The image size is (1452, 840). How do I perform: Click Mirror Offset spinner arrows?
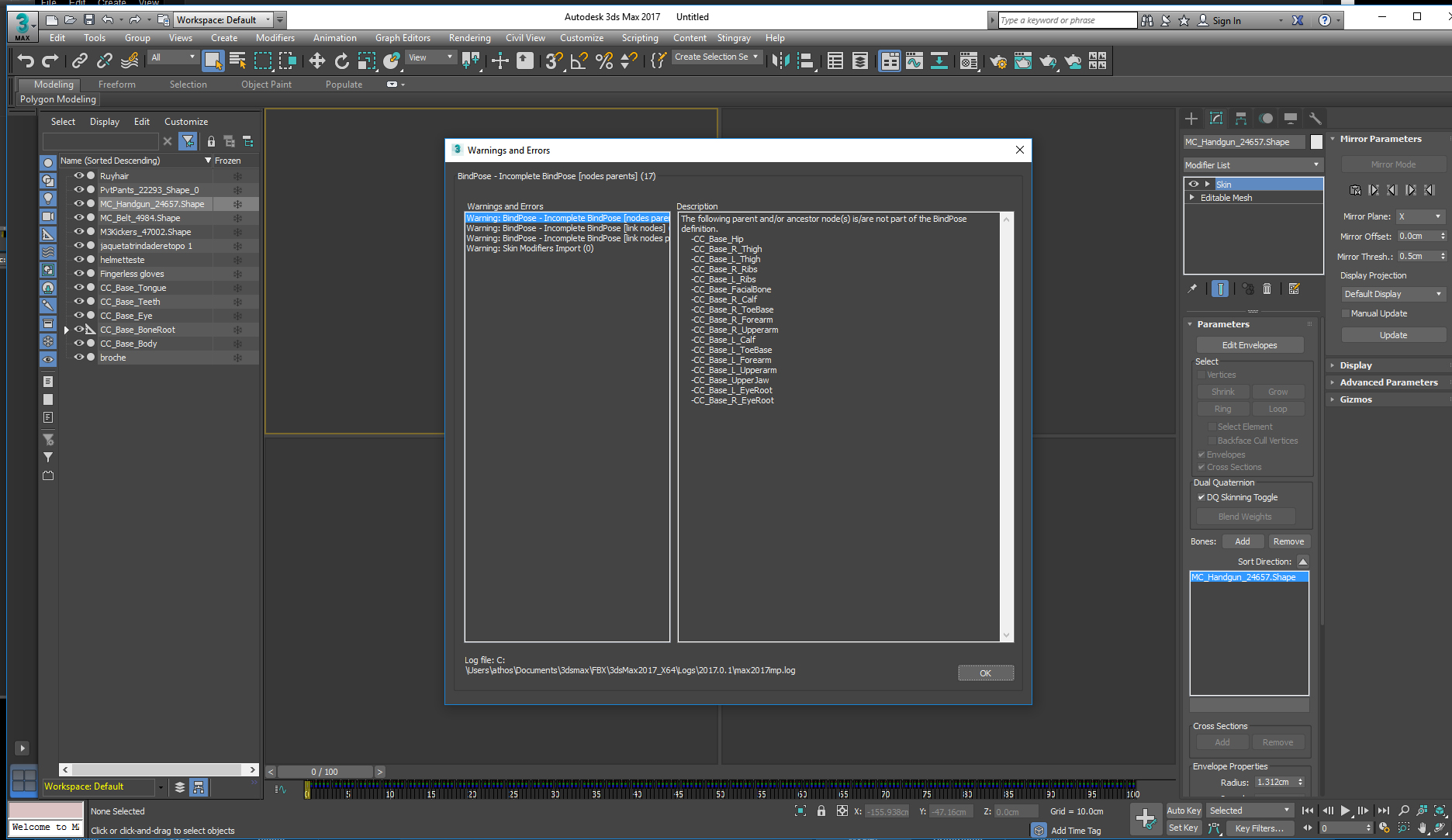pyautogui.click(x=1443, y=237)
